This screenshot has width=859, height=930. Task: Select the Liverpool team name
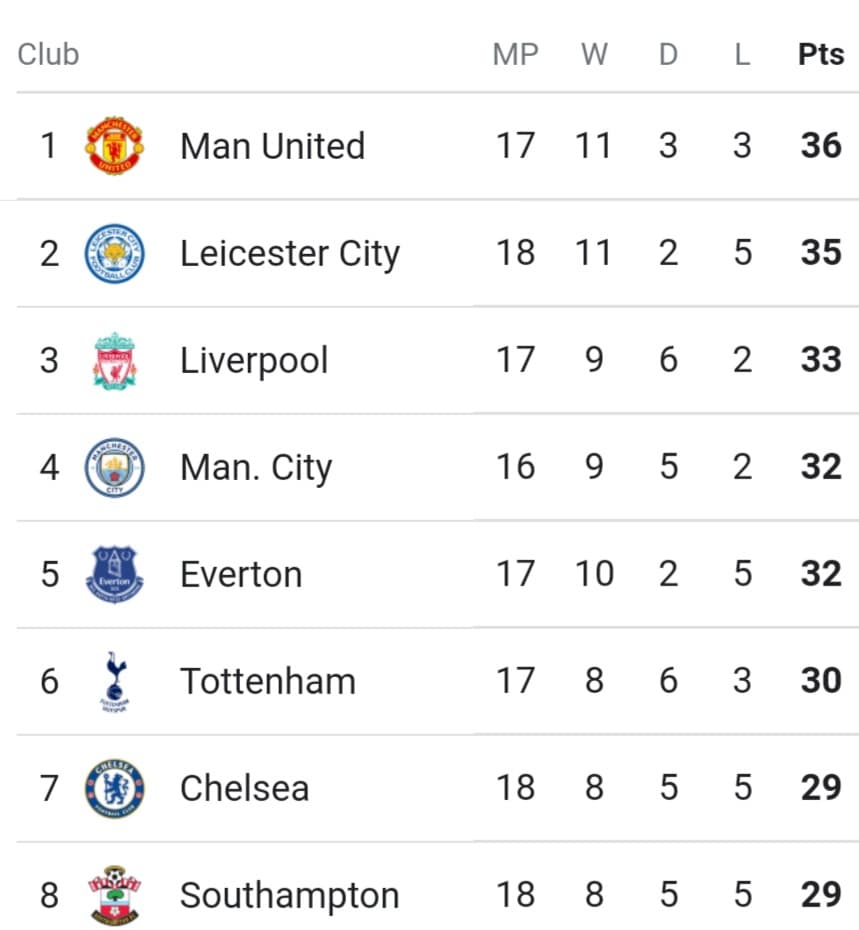pyautogui.click(x=254, y=361)
